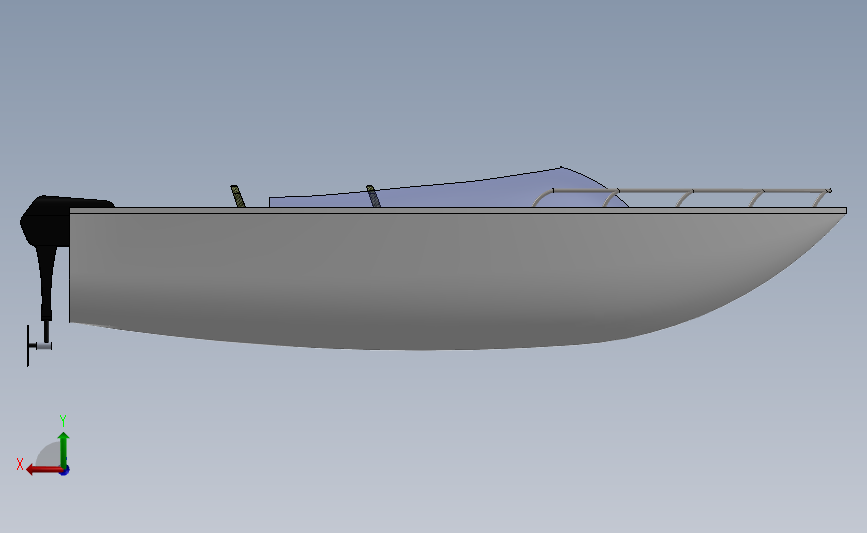Select the khaki lever nearest the stern
867x533 pixels.
coord(238,196)
